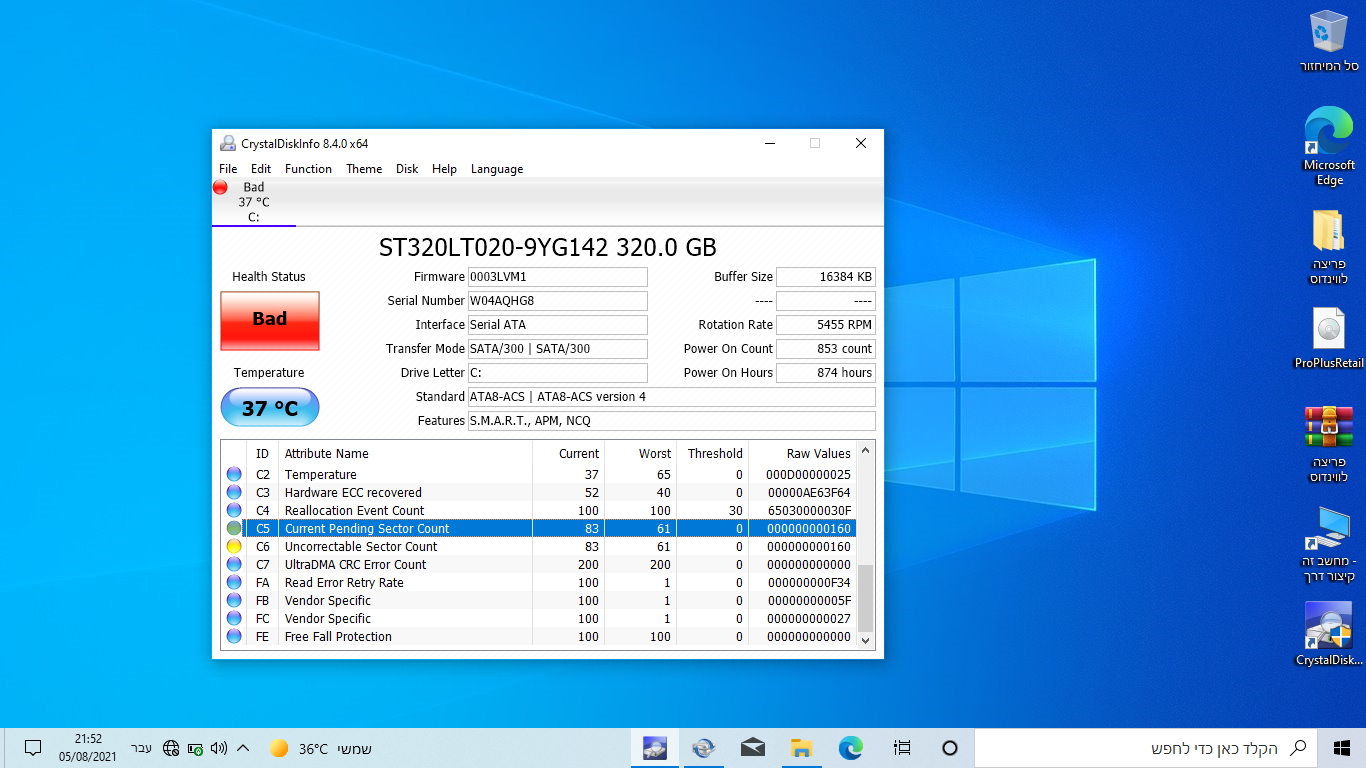The width and height of the screenshot is (1366, 768).
Task: Select the C: disk tab label
Action: click(x=254, y=217)
